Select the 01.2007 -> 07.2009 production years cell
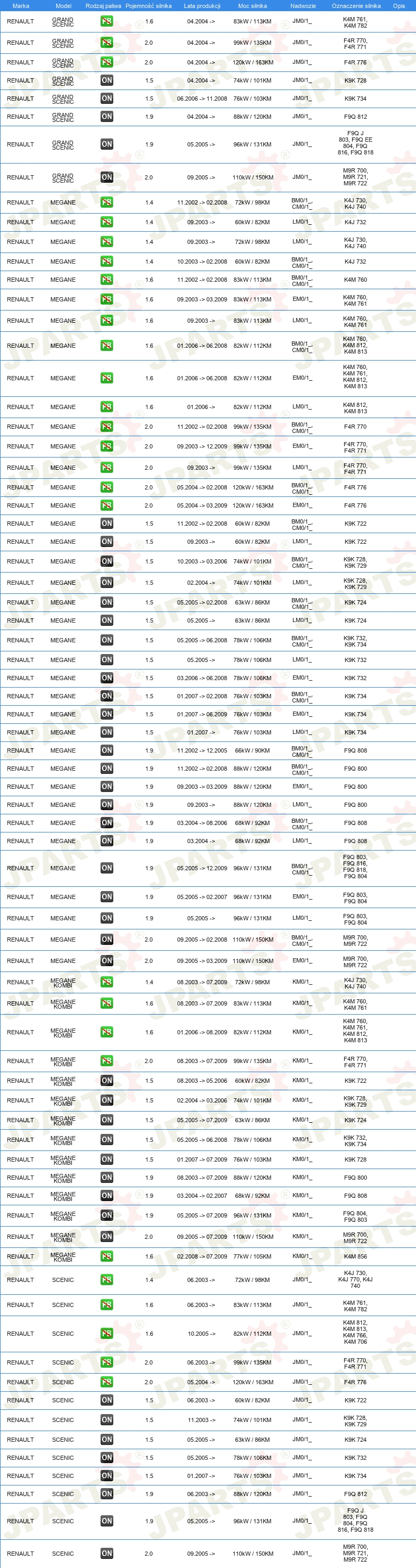Screen dimensions: 416x1568 tap(202, 1159)
